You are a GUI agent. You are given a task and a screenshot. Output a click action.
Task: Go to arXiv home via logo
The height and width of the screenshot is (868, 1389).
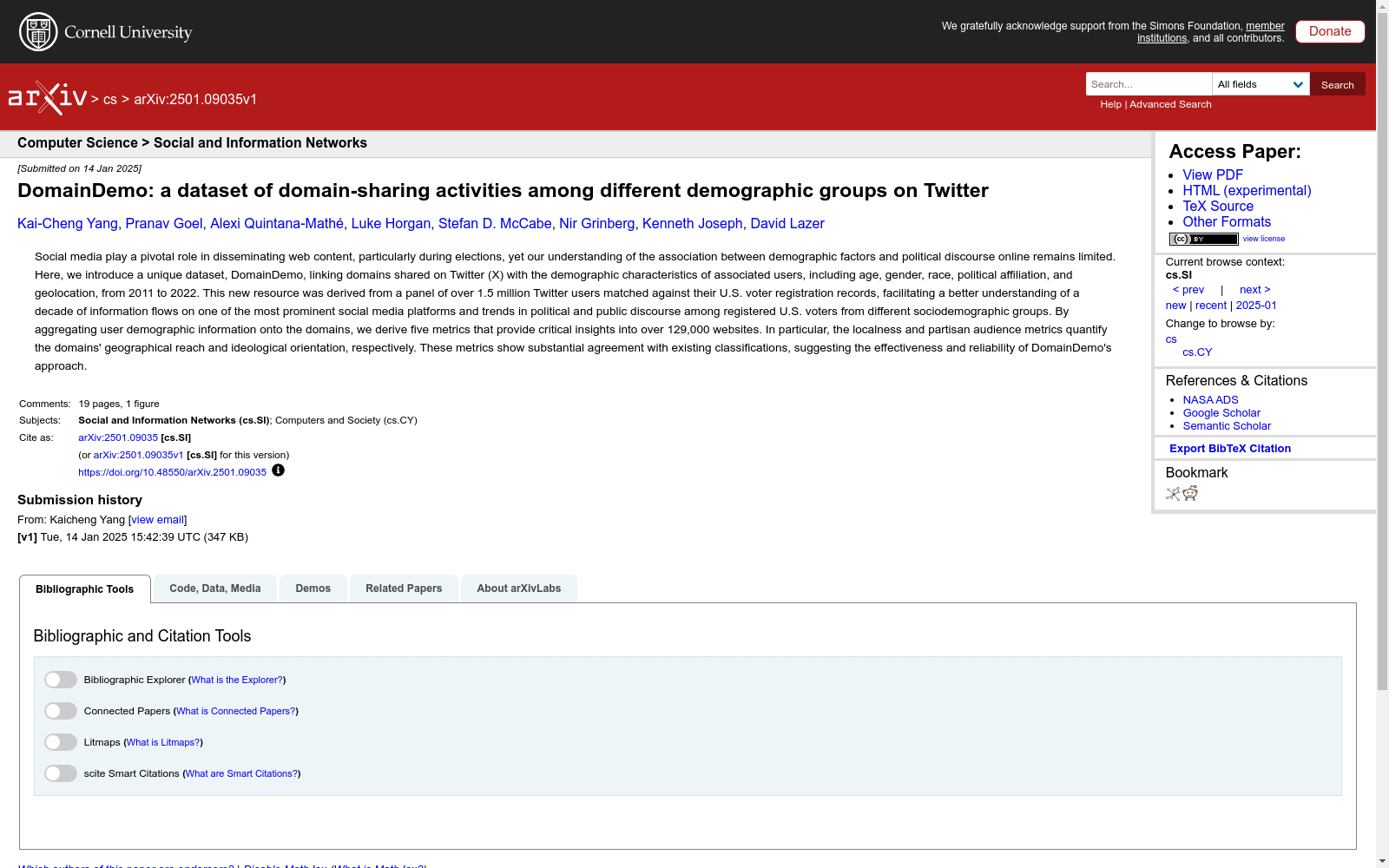tap(48, 98)
